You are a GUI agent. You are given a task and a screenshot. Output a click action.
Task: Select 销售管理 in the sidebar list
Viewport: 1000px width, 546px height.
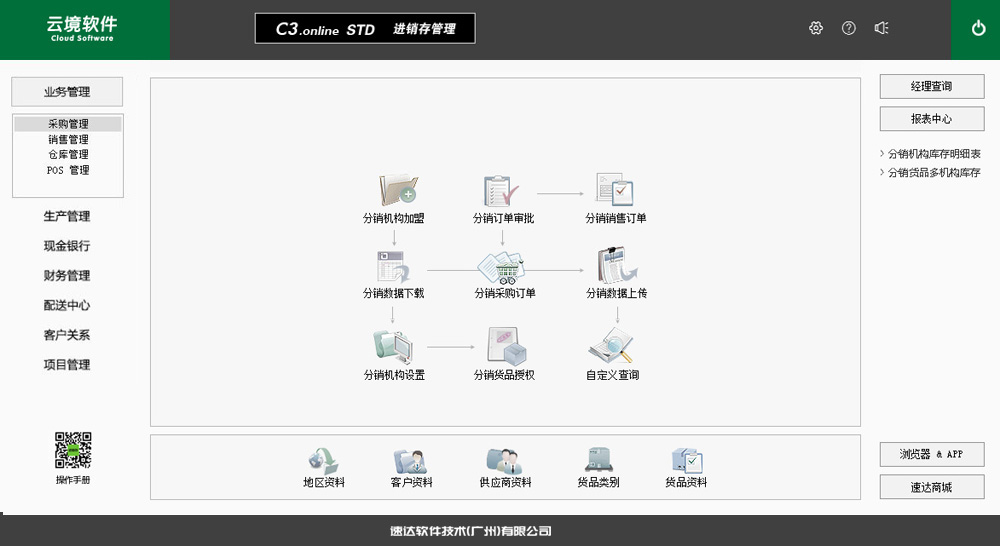(68, 140)
